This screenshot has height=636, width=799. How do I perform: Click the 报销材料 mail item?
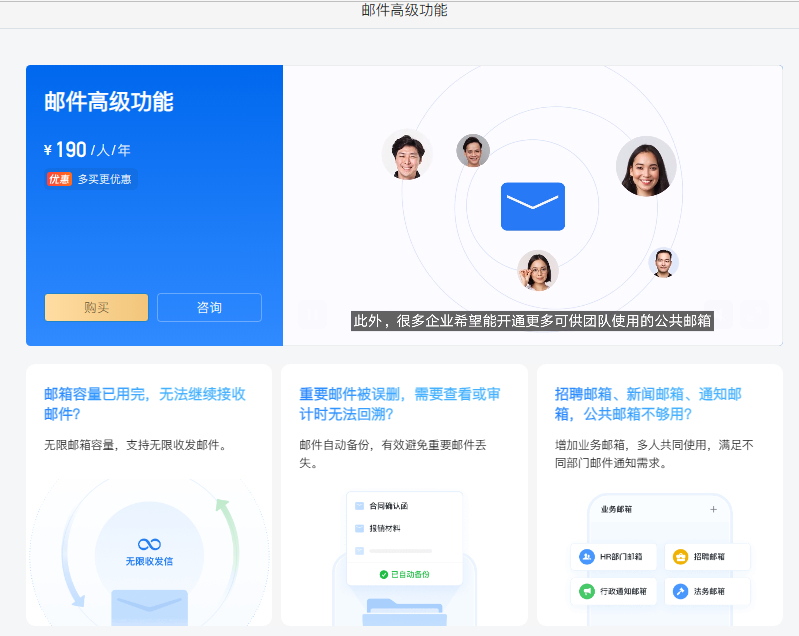(x=384, y=528)
